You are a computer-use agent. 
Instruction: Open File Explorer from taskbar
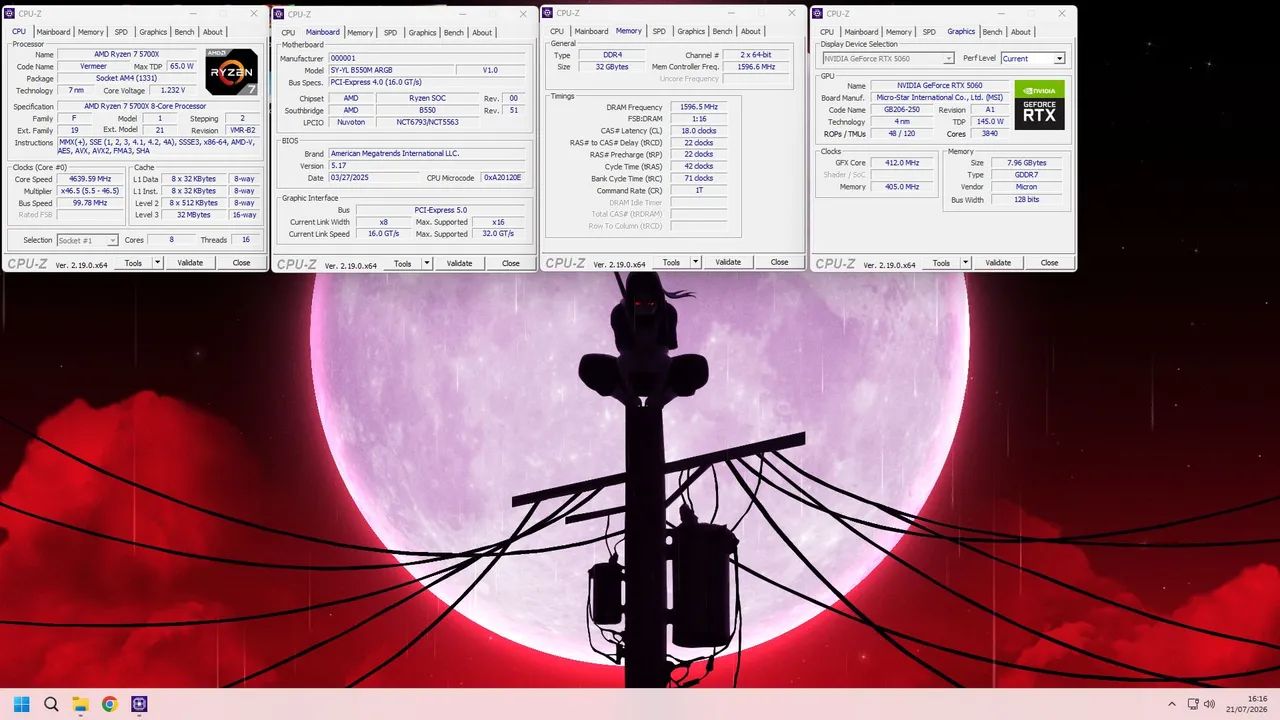tap(80, 704)
